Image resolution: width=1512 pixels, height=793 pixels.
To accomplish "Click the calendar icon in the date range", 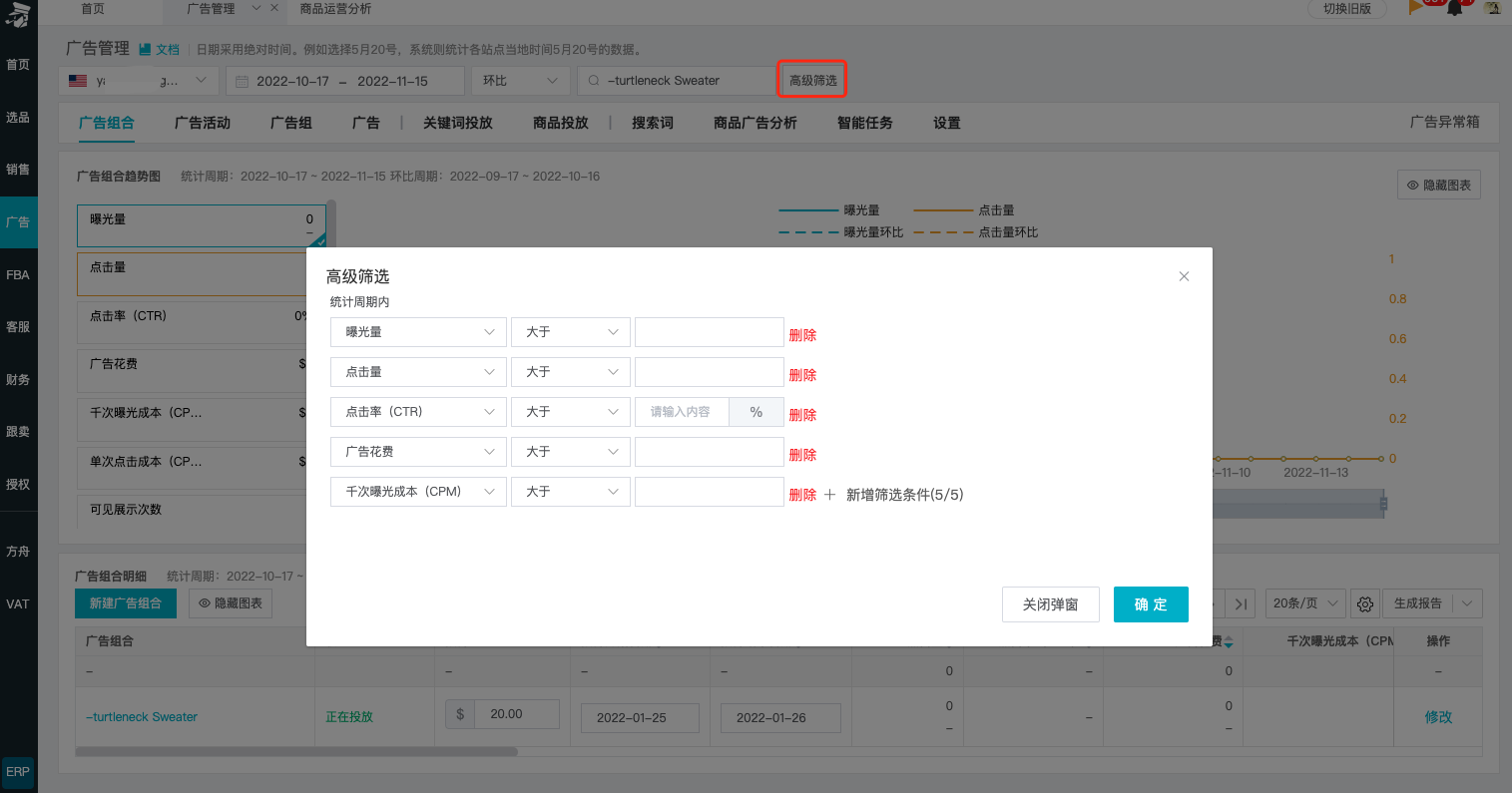I will (242, 81).
